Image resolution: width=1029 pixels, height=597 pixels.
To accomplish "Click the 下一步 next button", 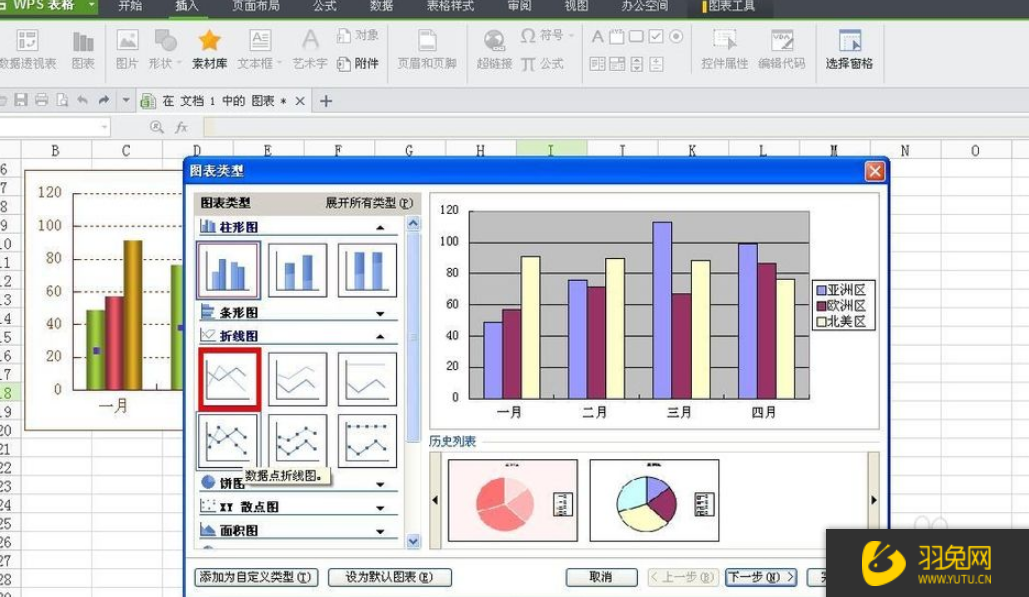I will tap(761, 577).
